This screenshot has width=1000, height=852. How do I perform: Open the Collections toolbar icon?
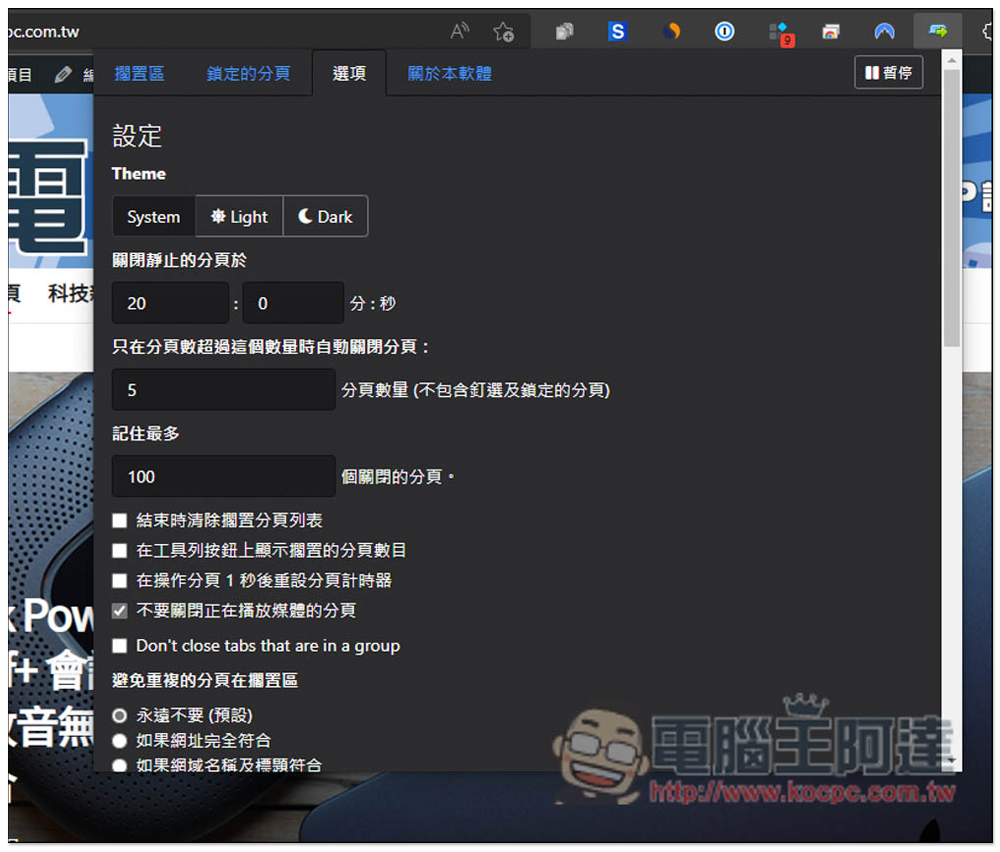click(564, 31)
